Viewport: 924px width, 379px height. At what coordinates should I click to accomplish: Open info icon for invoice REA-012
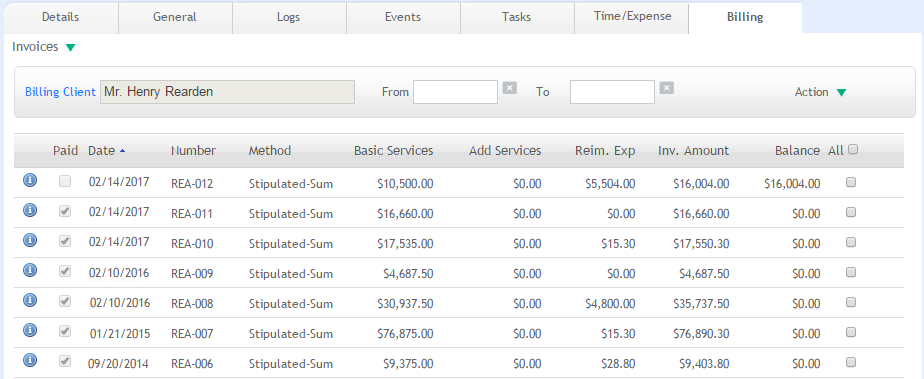(x=30, y=180)
